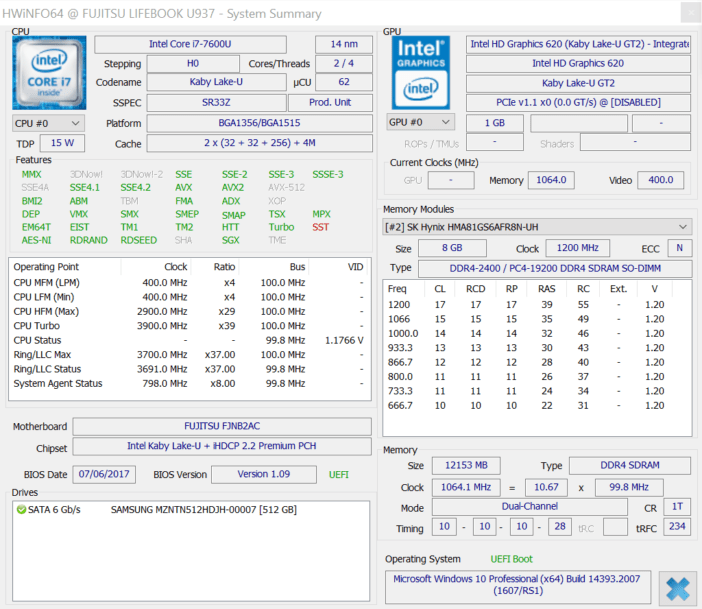Click the ECC N field
Screen dimensions: 702x609
pos(680,248)
